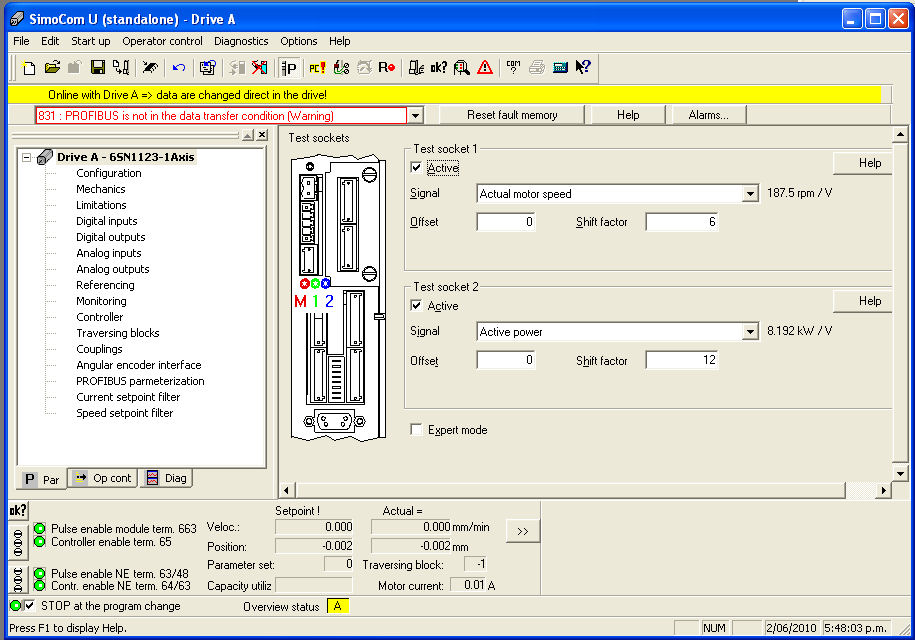This screenshot has width=915, height=640.
Task: Open the fault message 831 dropdown arrow
Action: click(415, 116)
